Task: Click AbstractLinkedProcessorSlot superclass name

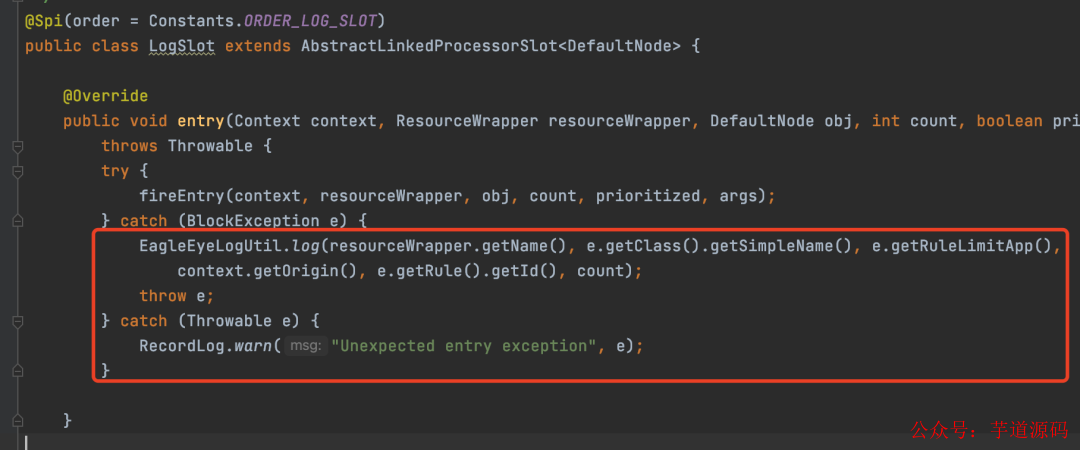Action: (x=429, y=46)
